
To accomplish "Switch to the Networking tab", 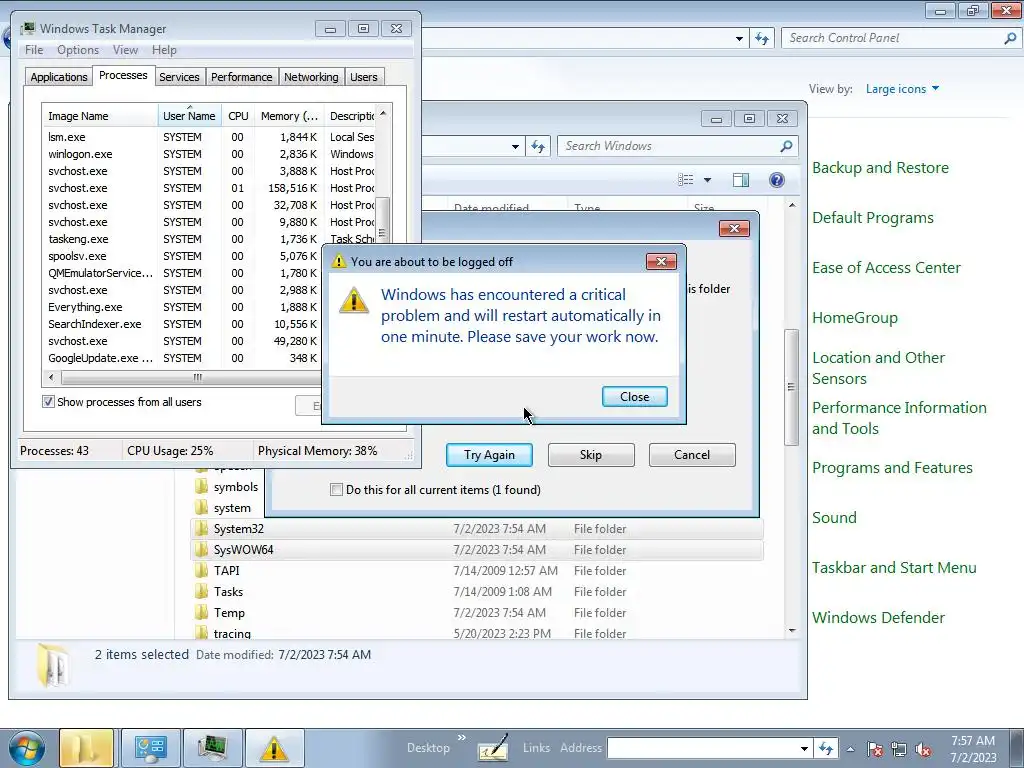I will coord(311,77).
